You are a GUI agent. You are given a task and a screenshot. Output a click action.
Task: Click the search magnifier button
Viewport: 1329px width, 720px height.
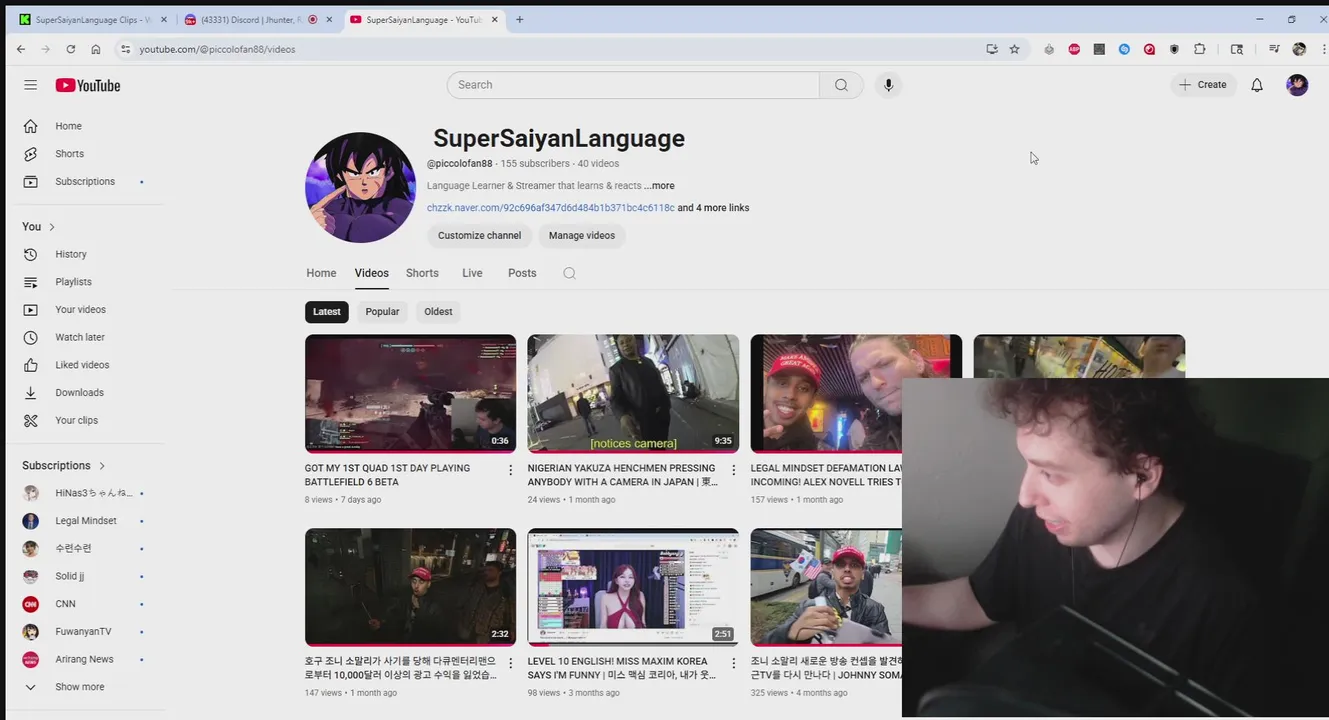(x=841, y=85)
